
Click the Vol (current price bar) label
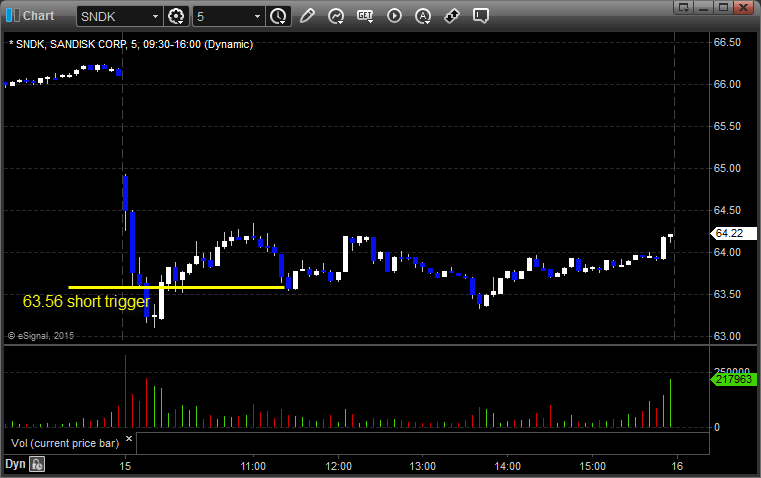[x=65, y=444]
